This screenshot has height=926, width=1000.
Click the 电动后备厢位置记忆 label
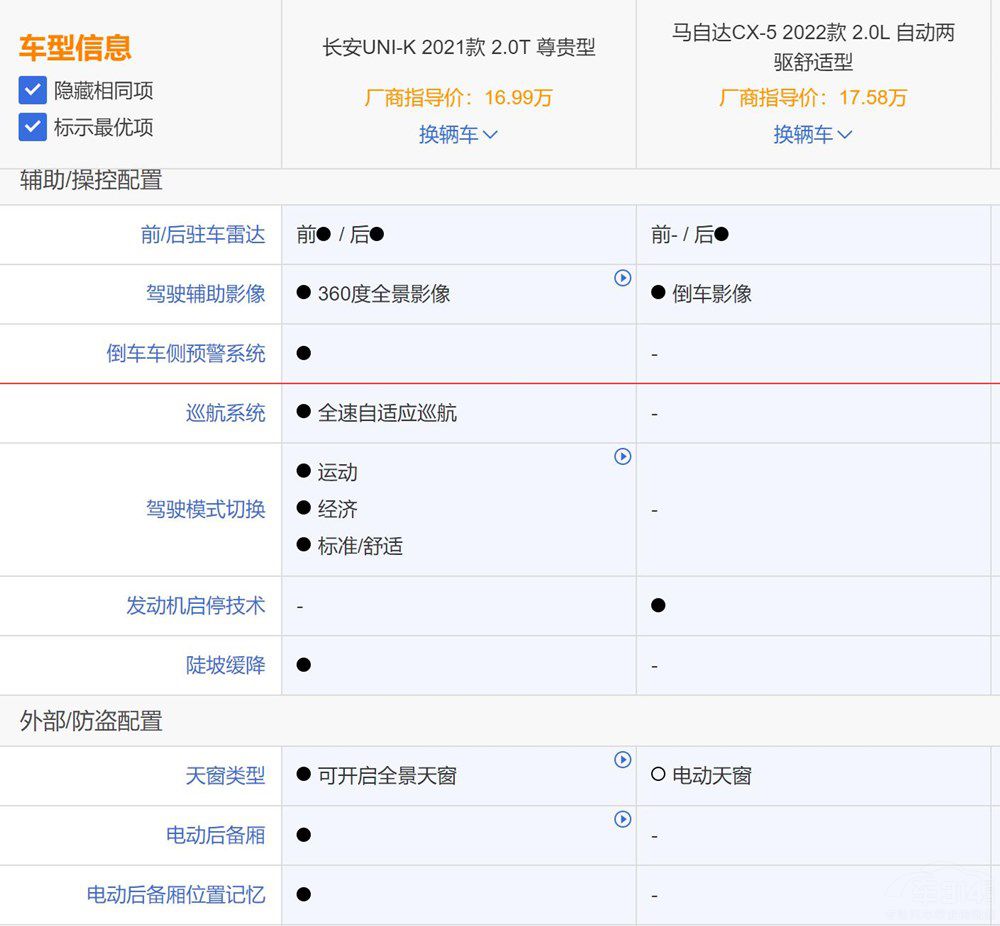coord(176,895)
